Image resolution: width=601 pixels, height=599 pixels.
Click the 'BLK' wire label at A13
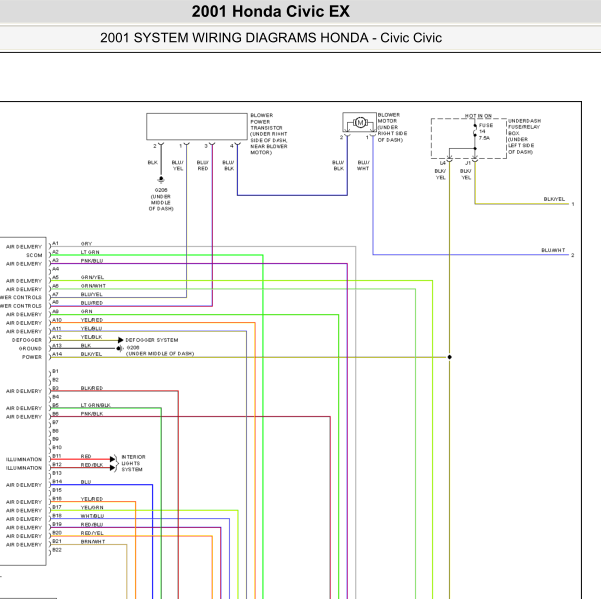(86, 345)
